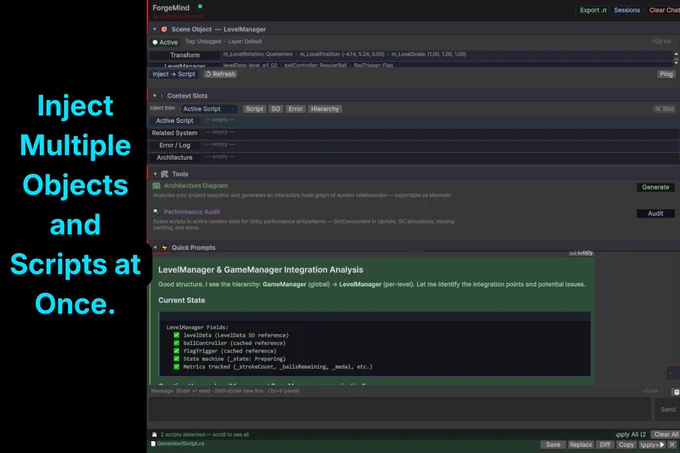
Task: Collapse the Scene Object section
Action: click(x=154, y=29)
